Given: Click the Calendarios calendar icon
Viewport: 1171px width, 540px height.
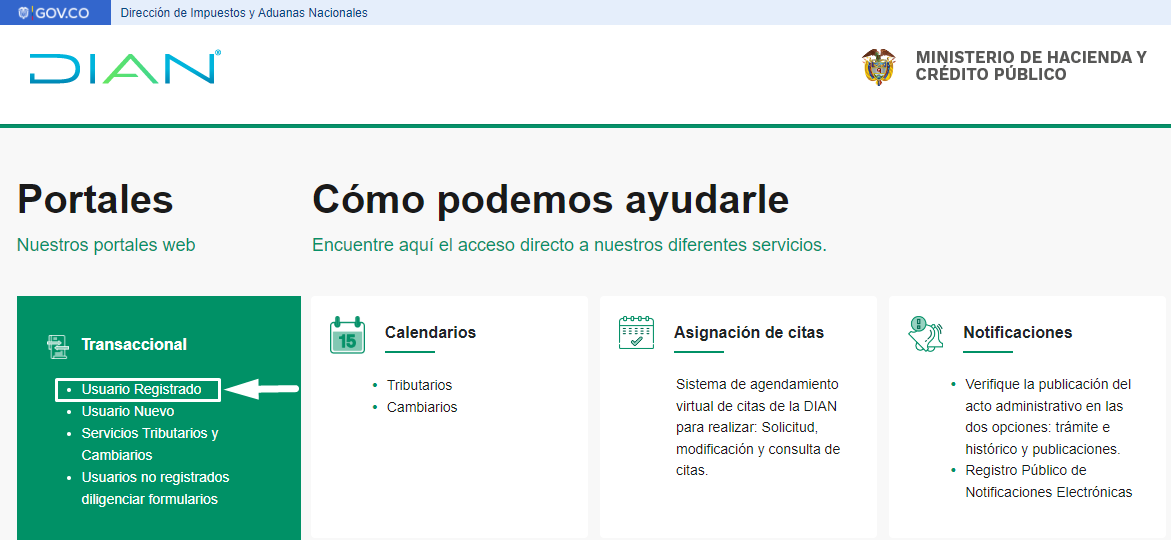Looking at the screenshot, I should (x=347, y=334).
